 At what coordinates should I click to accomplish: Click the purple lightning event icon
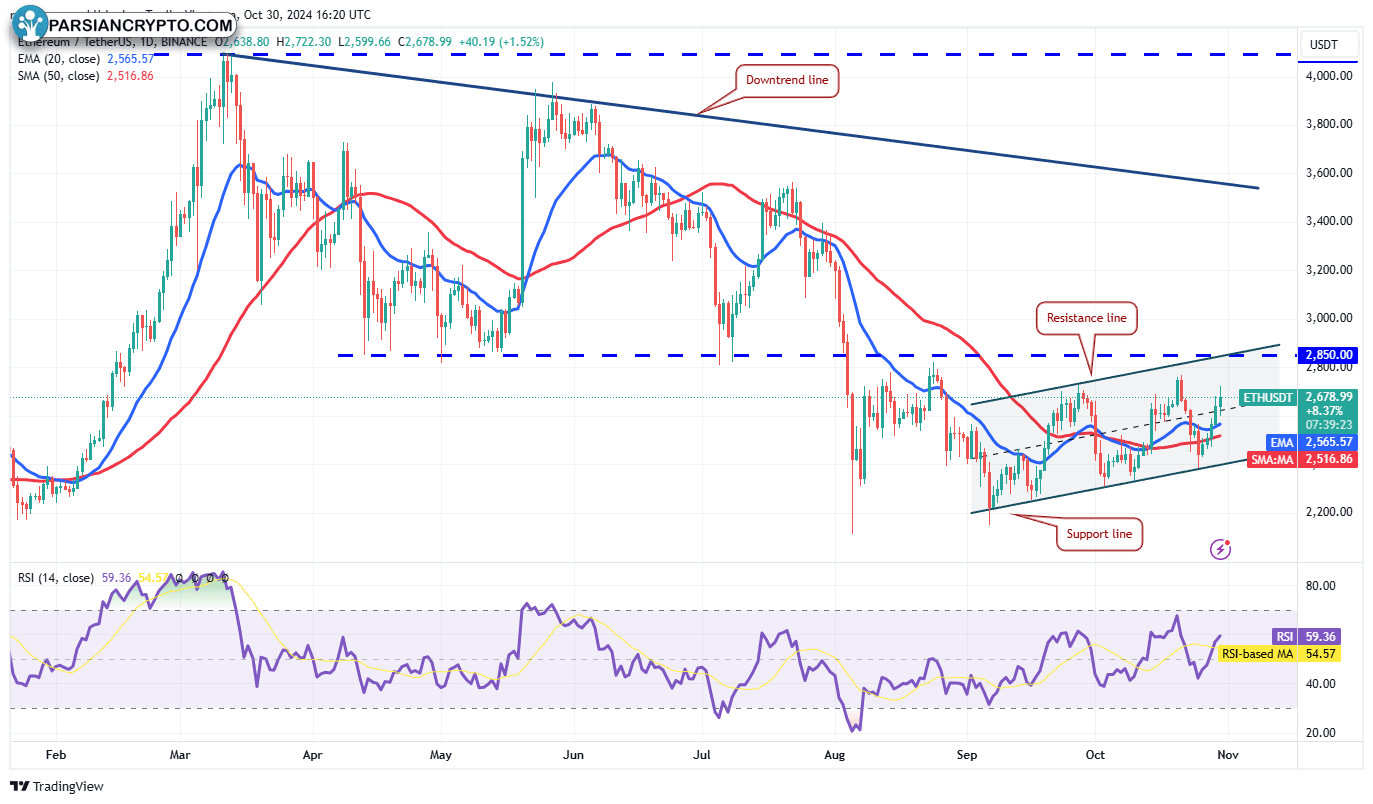pos(1220,548)
